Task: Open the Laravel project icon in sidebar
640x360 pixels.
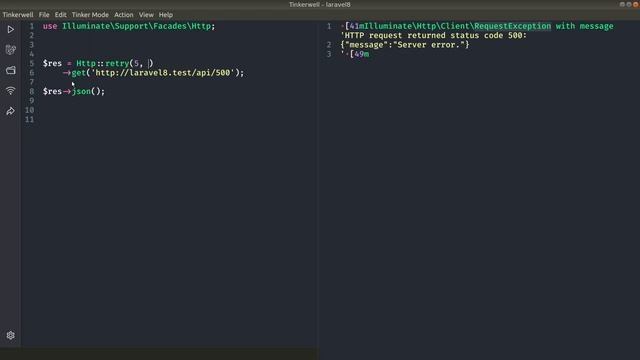Action: coord(11,50)
